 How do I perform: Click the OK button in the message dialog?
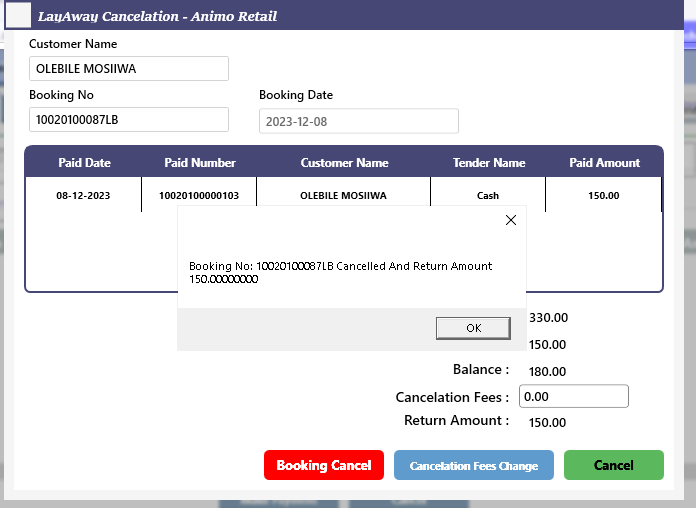[473, 328]
